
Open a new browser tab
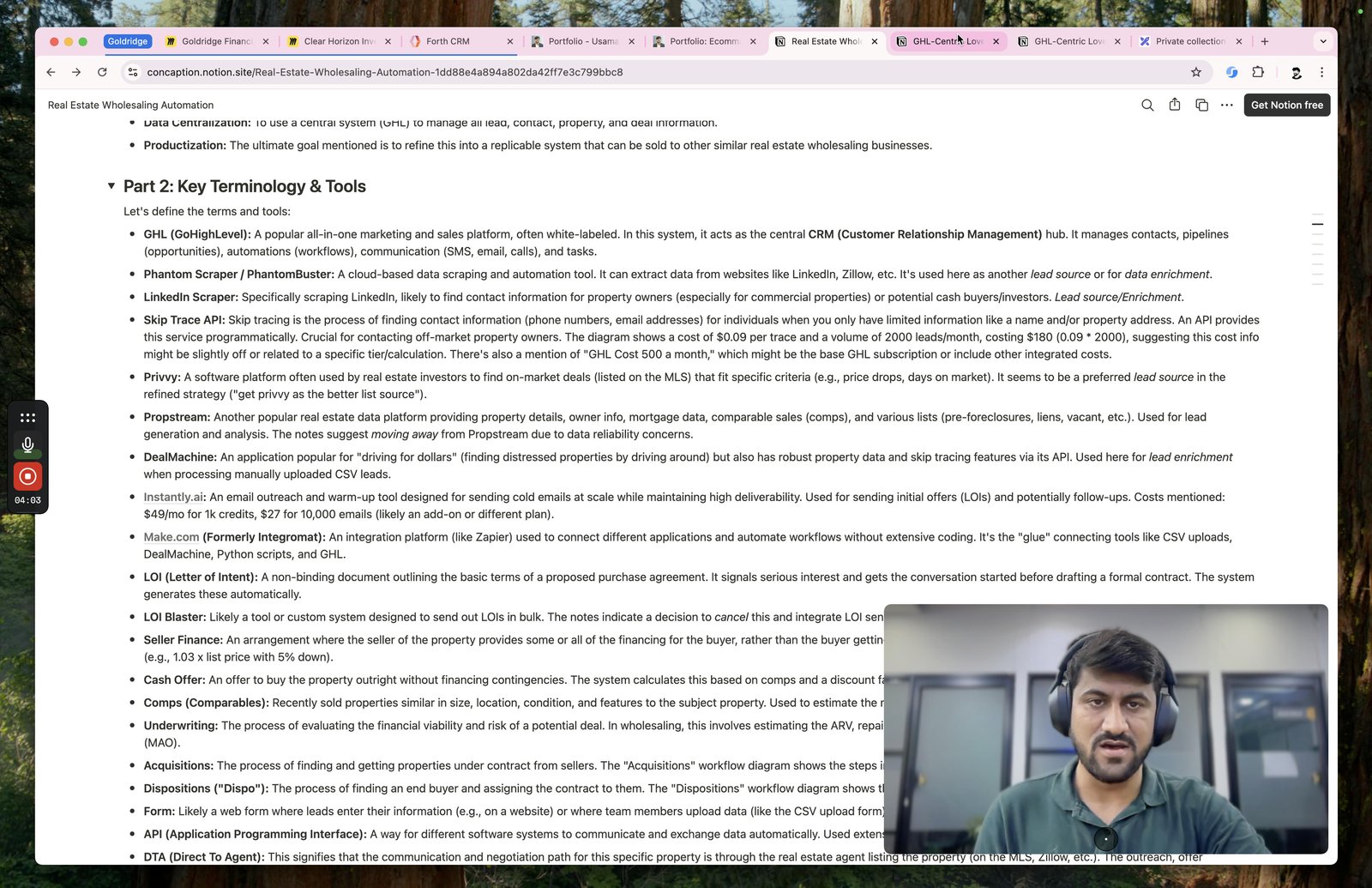click(1264, 41)
